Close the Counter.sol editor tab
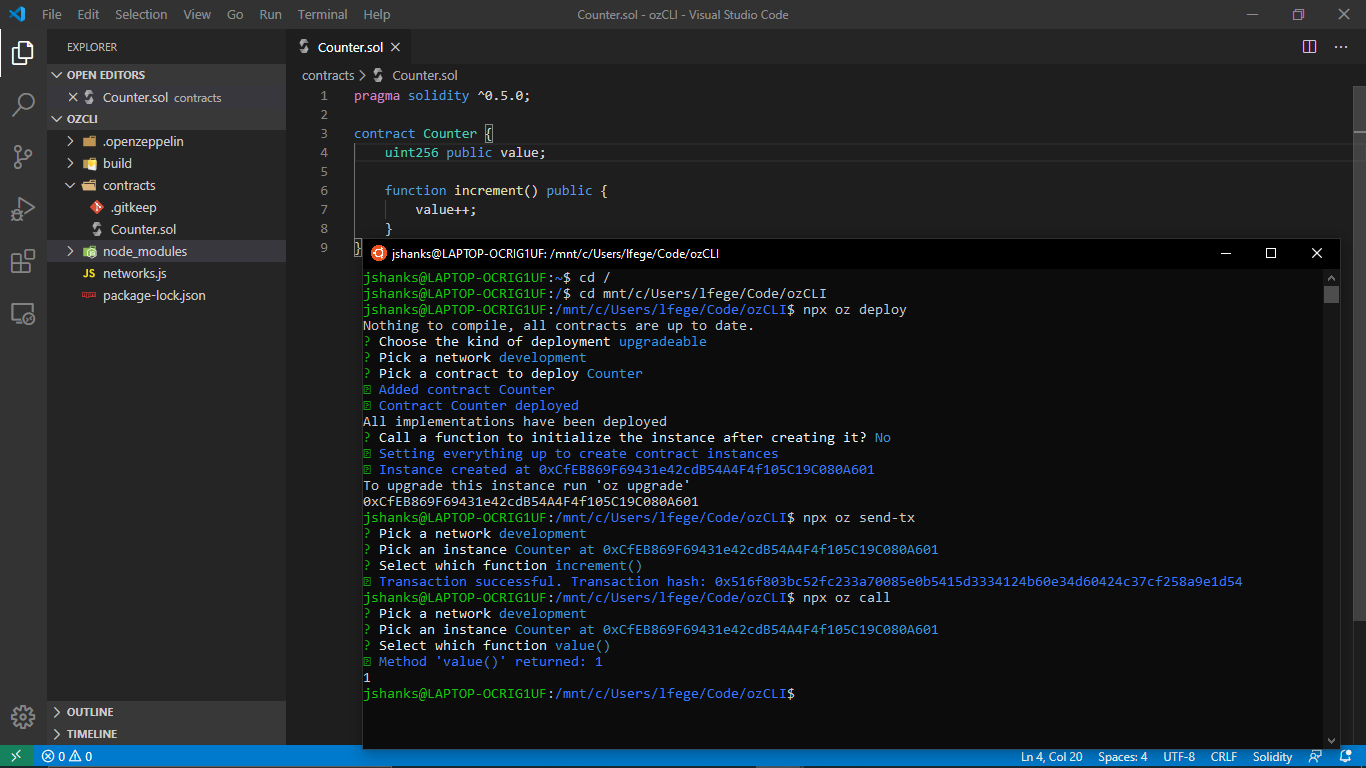This screenshot has width=1366, height=768. [x=395, y=47]
